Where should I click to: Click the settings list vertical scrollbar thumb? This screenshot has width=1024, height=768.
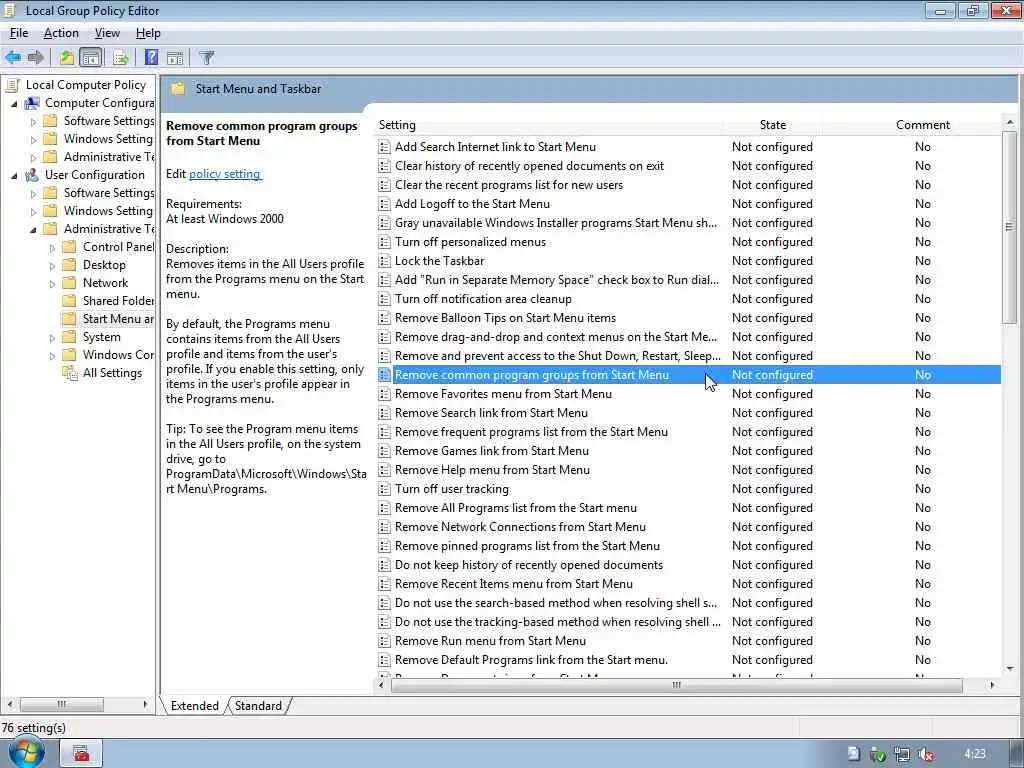point(1009,227)
